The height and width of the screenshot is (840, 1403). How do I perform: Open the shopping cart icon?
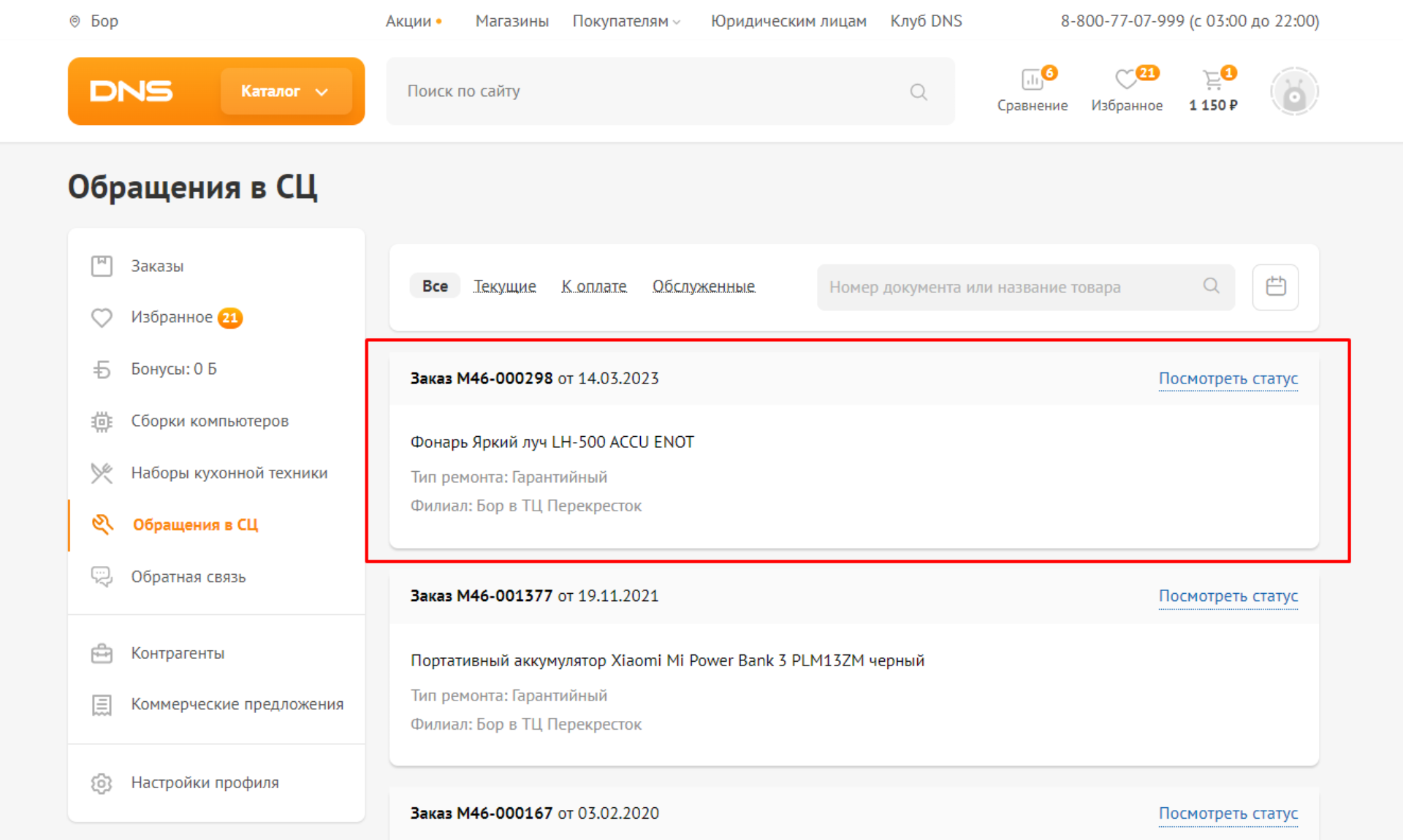click(1213, 79)
